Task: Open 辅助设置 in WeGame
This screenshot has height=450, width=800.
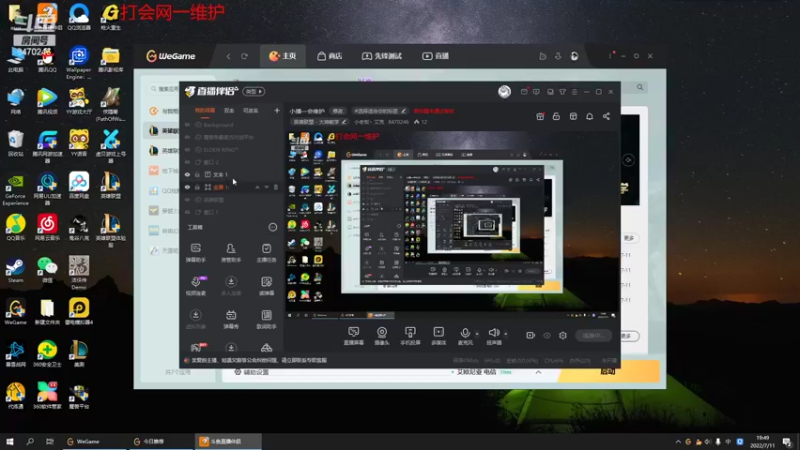Action: [252, 372]
